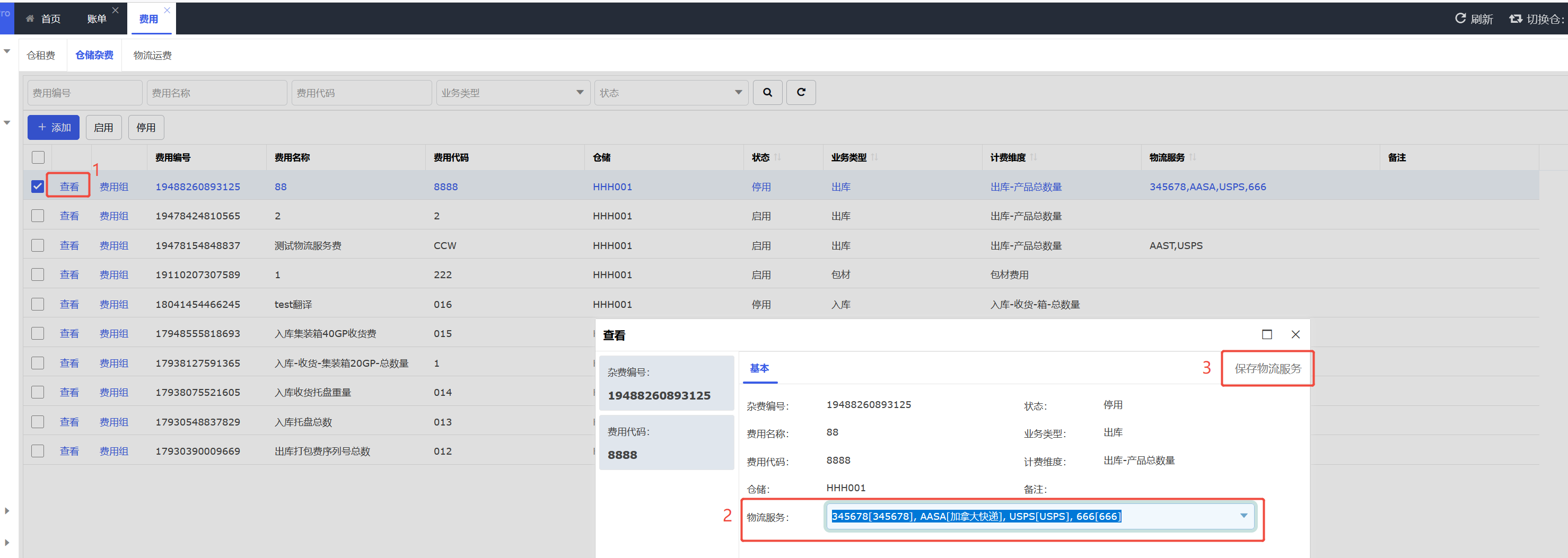Select the 基本 tab in dialog

(x=760, y=368)
